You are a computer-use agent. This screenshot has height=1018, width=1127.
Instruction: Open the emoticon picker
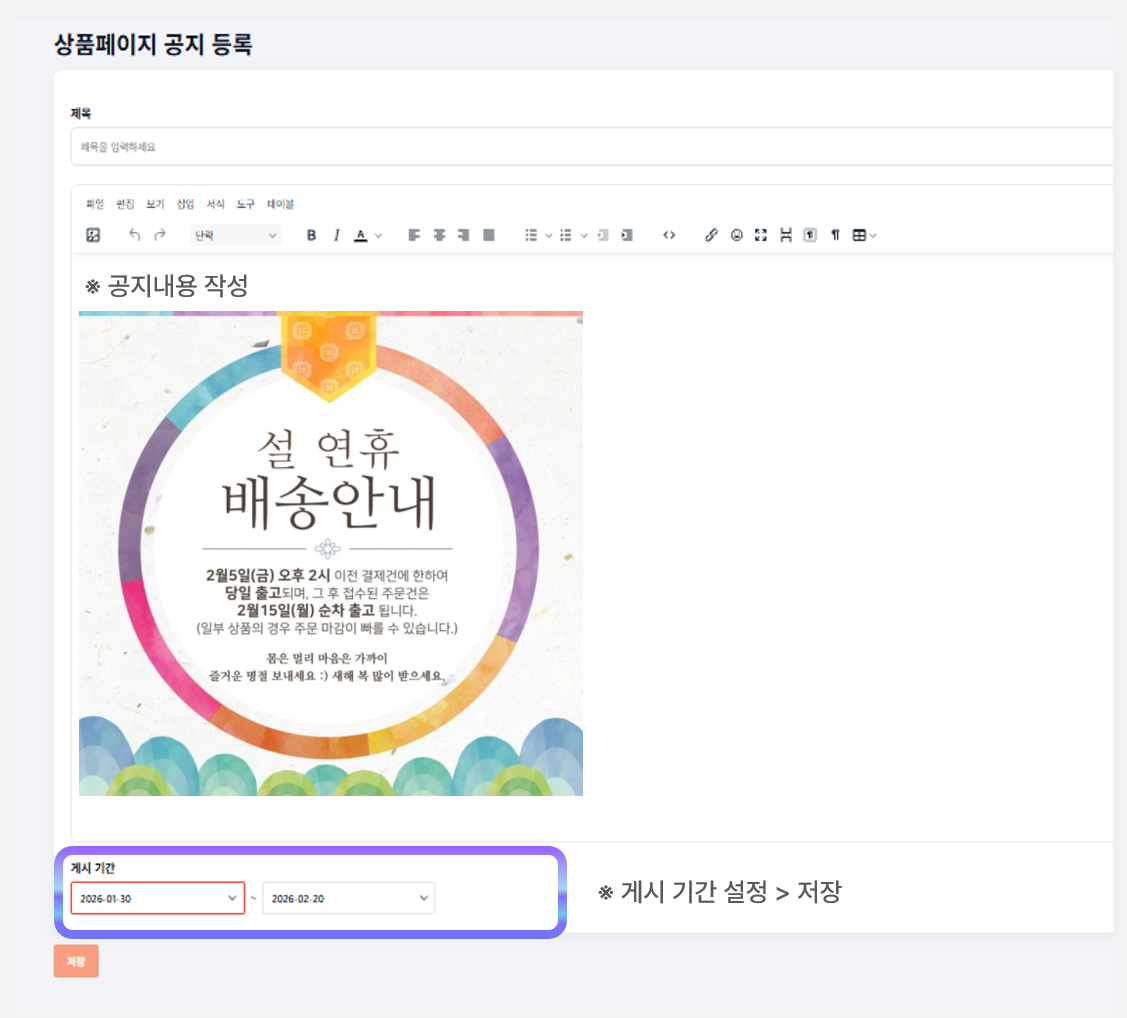pyautogui.click(x=737, y=235)
